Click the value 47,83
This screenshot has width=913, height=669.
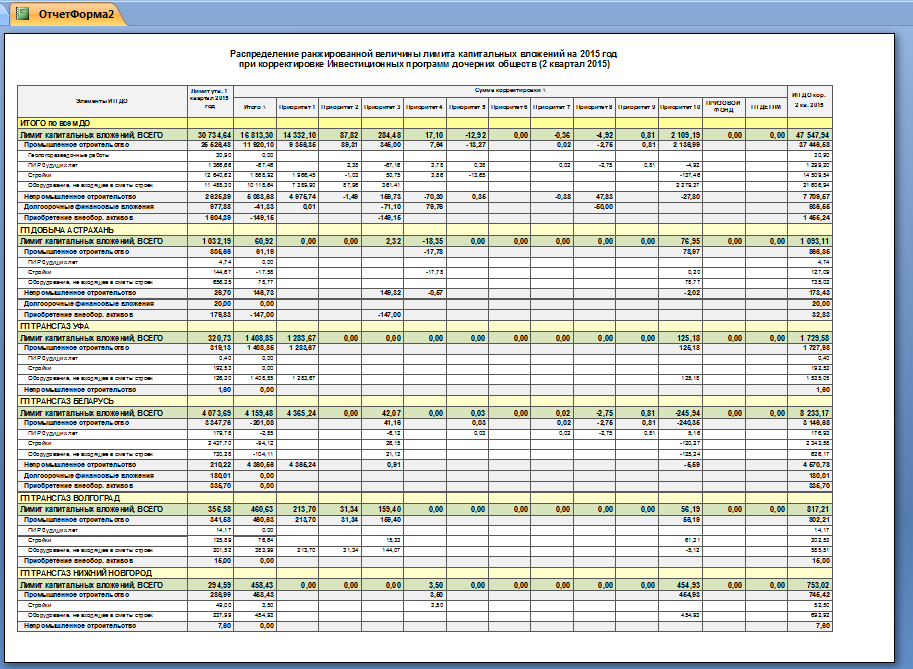[x=604, y=197]
